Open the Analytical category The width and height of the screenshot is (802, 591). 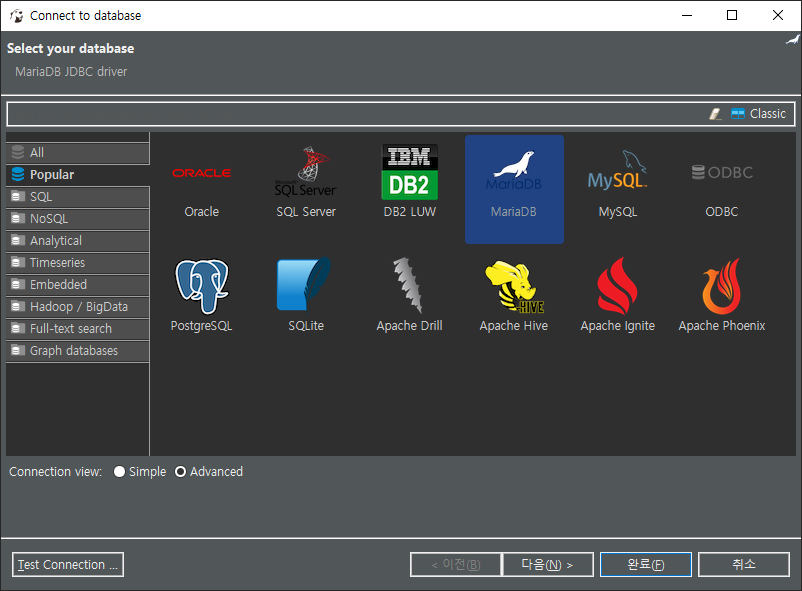[x=78, y=240]
